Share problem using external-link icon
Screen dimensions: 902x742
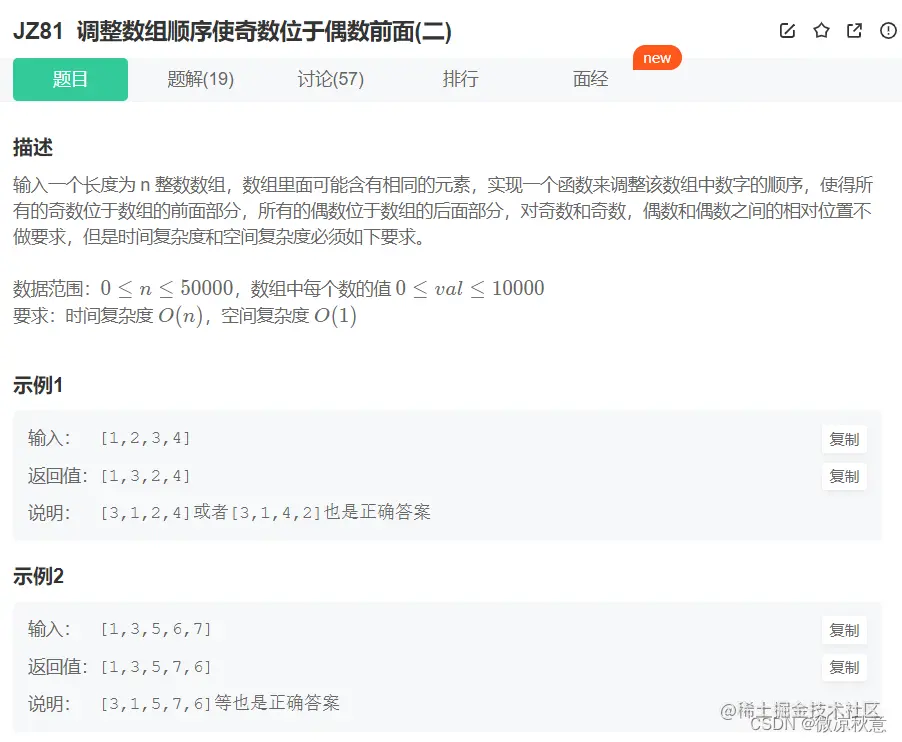point(854,30)
